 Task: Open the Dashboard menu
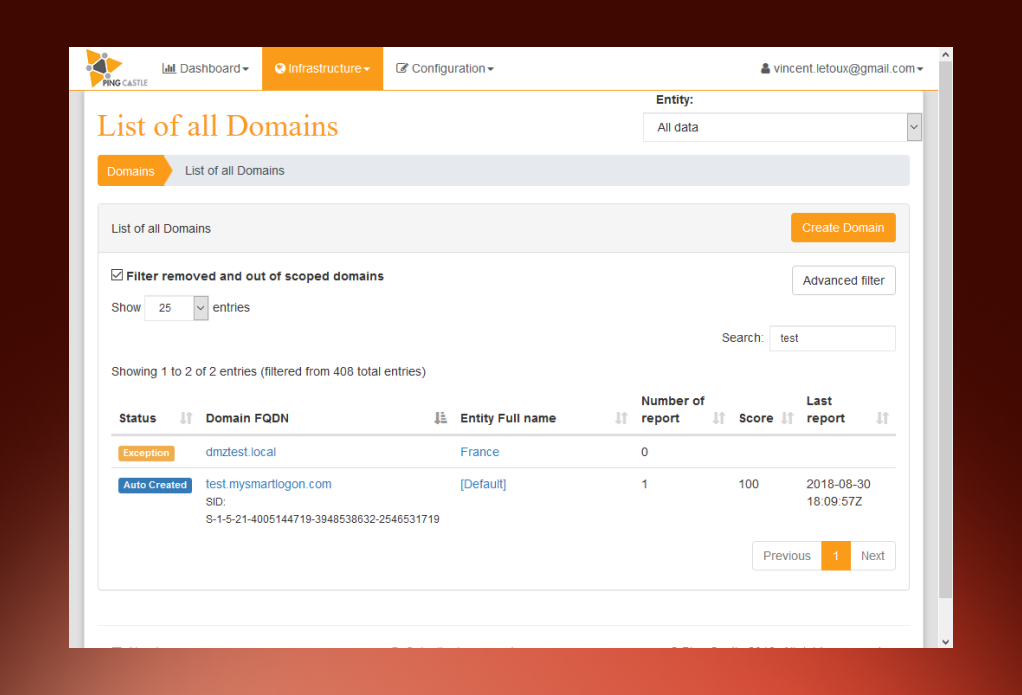point(205,68)
